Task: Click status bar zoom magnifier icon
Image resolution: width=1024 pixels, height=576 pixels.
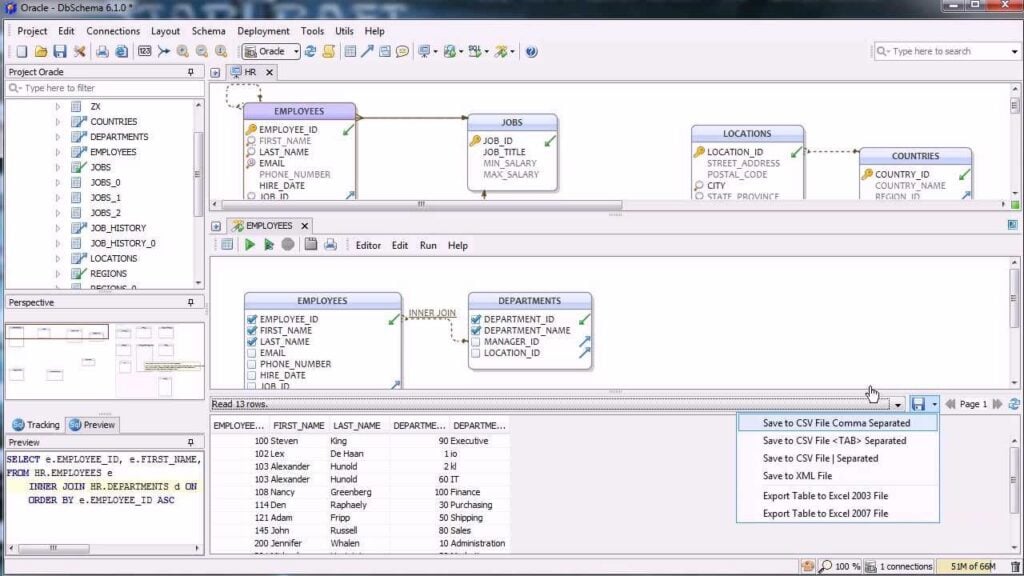Action: click(x=825, y=567)
